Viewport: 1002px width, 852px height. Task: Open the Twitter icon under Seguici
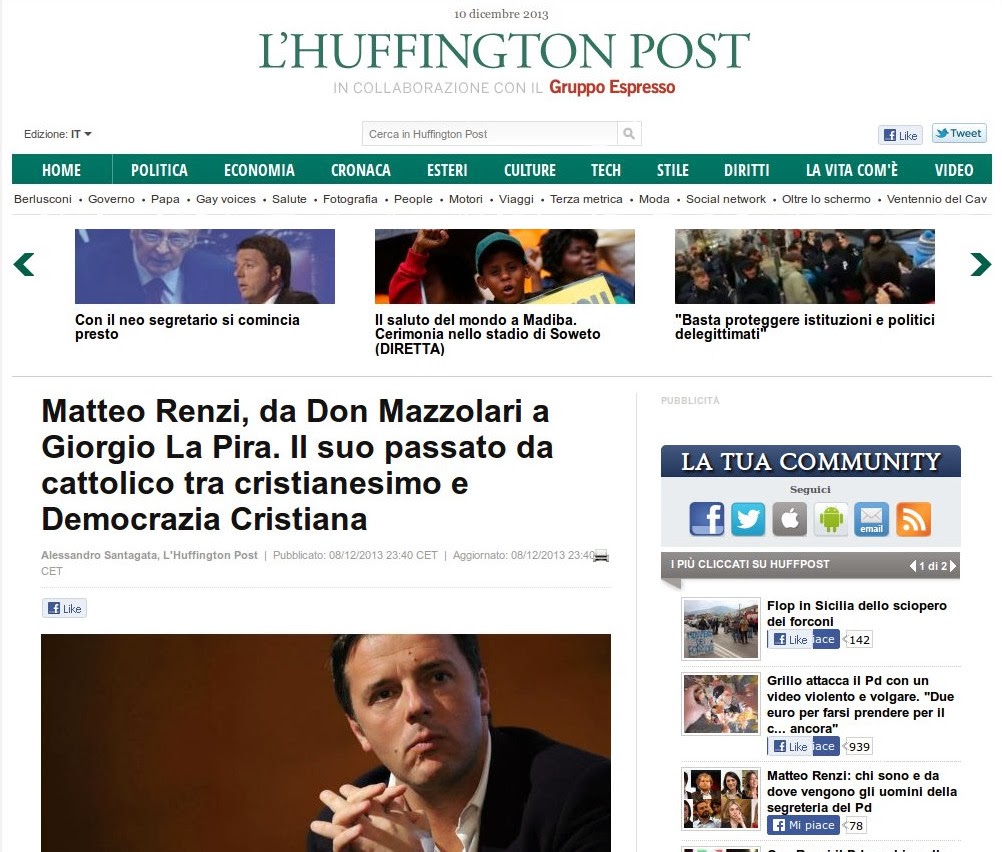748,518
